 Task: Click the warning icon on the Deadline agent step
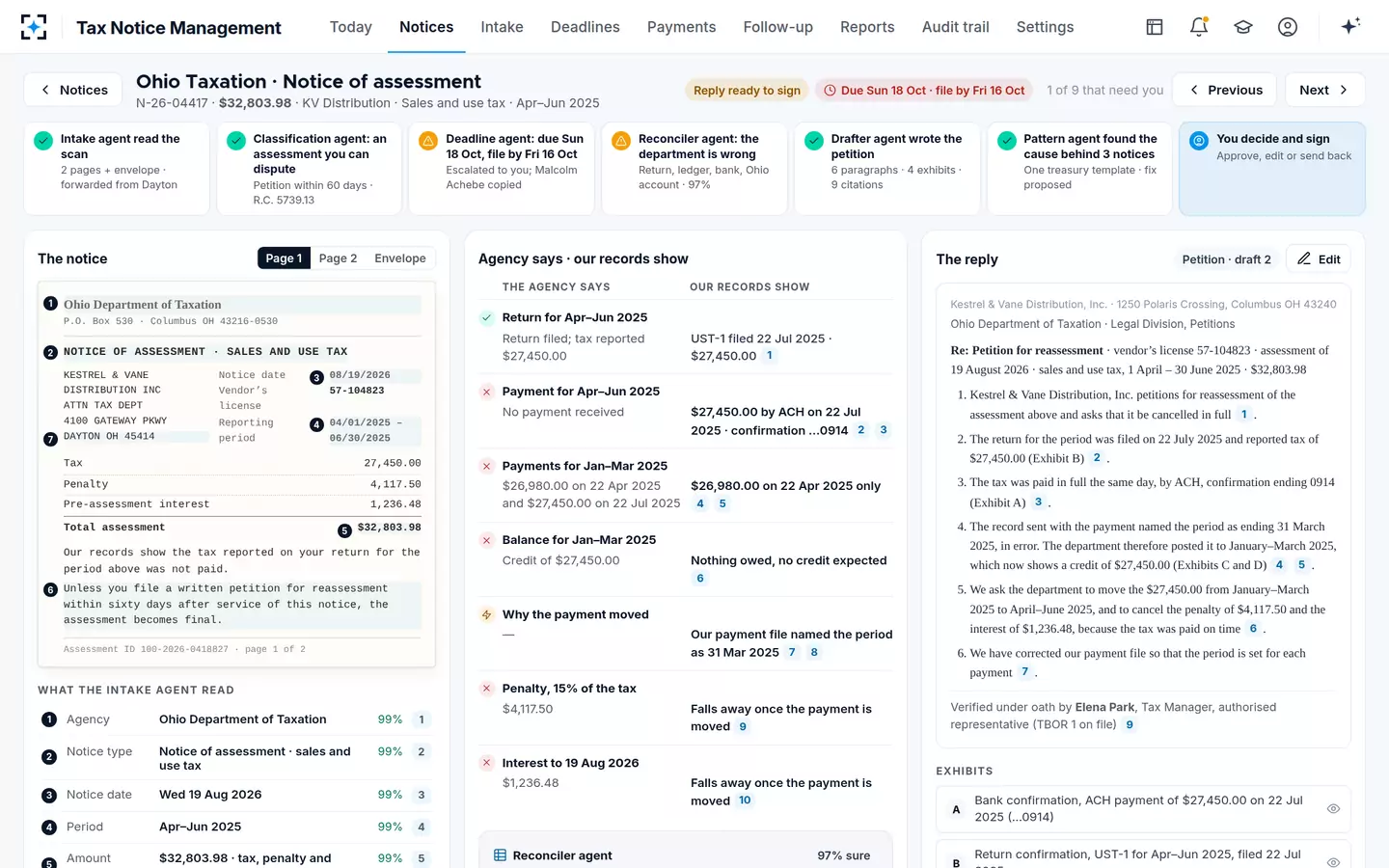coord(428,141)
